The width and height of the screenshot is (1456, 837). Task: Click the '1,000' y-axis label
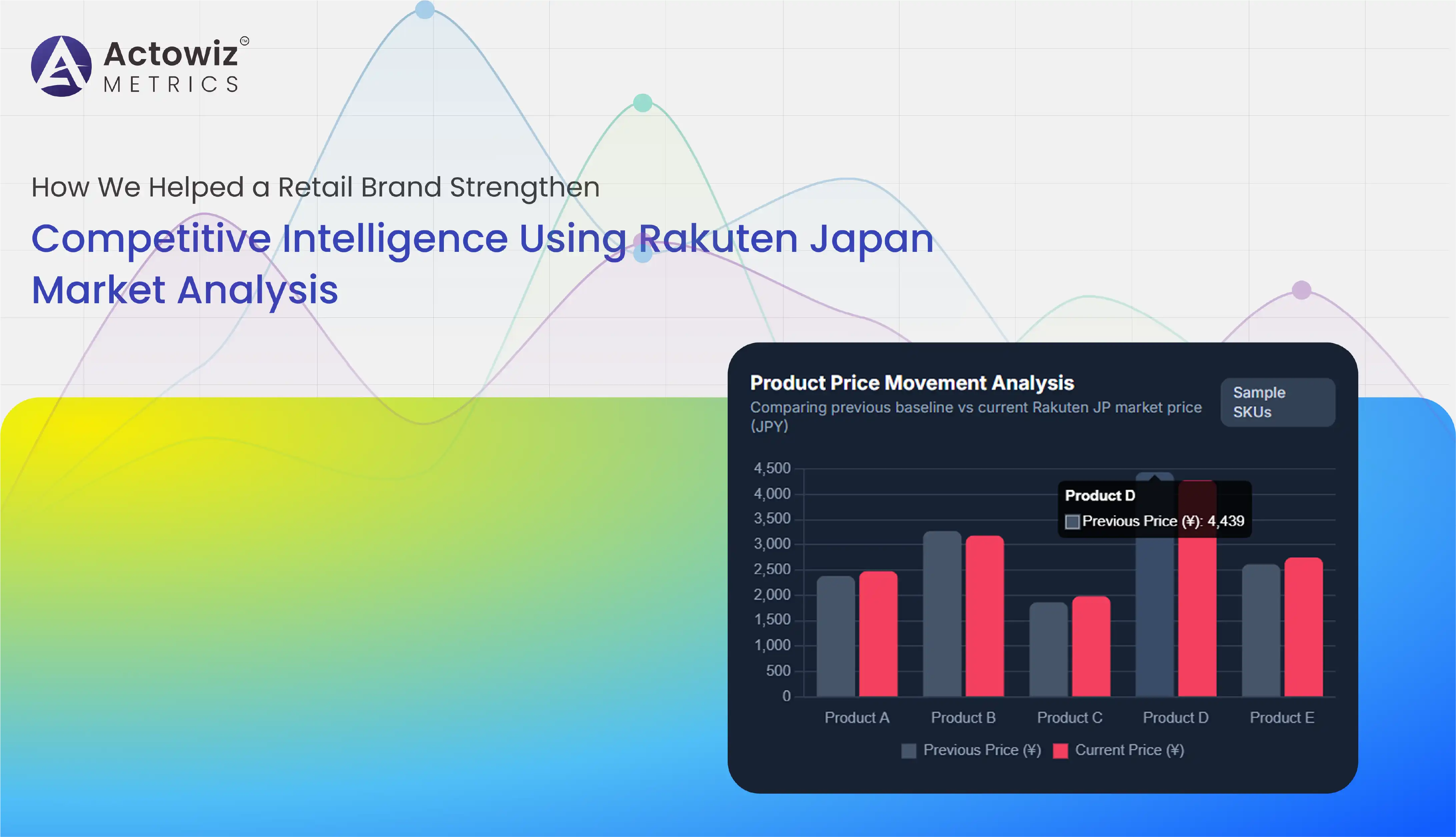[772, 646]
